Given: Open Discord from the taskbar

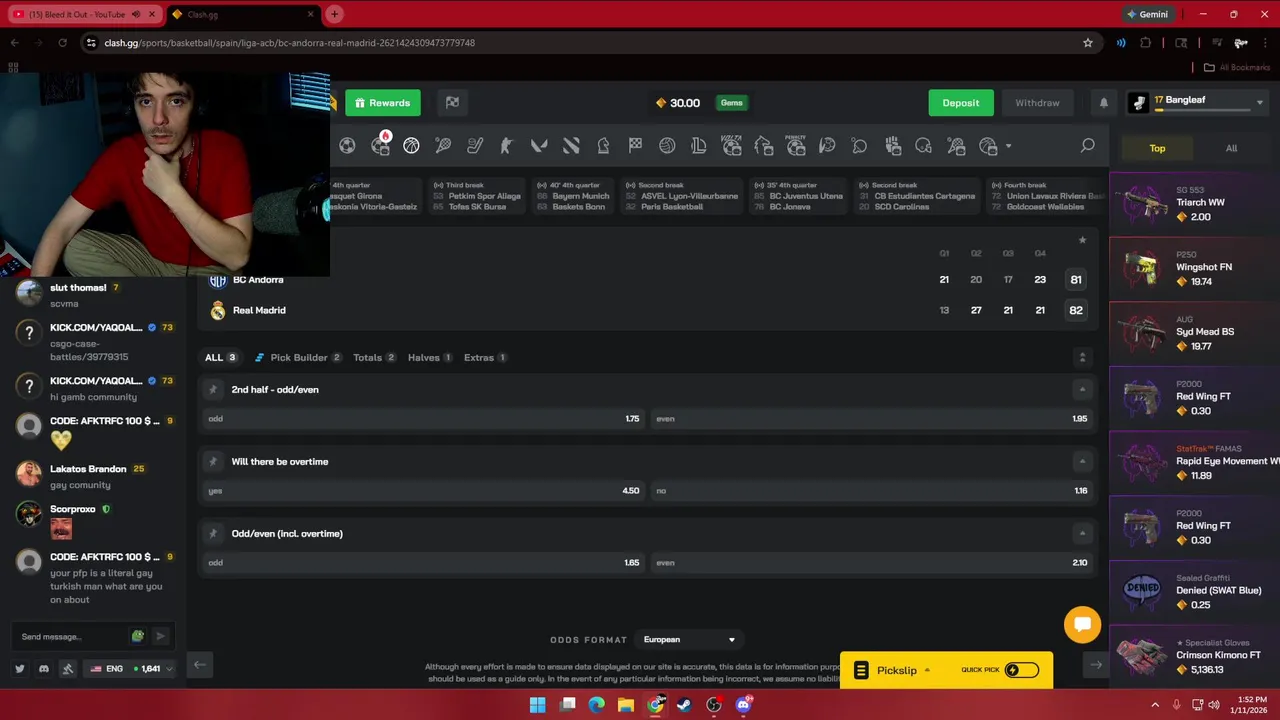Looking at the screenshot, I should point(743,705).
